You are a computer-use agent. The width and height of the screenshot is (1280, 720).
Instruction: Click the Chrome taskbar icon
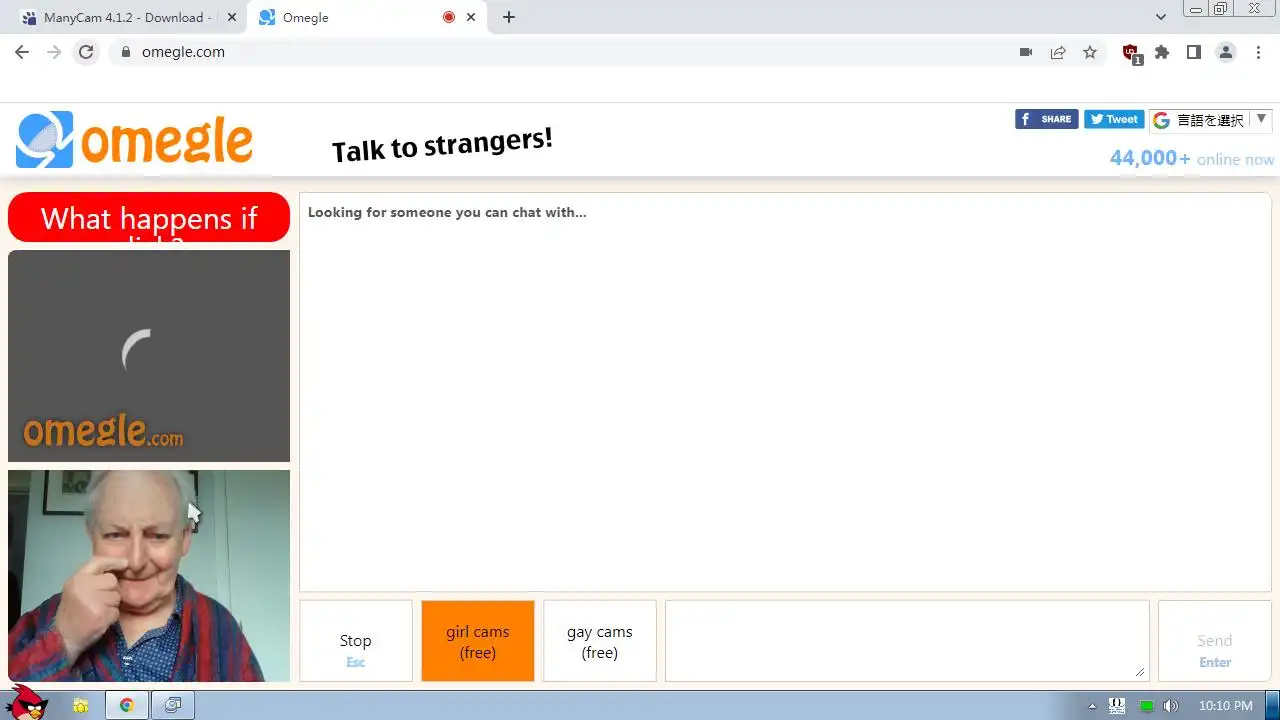127,705
